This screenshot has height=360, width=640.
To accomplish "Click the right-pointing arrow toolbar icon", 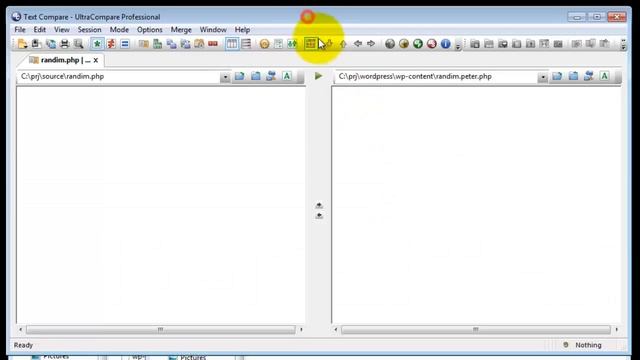I will [x=371, y=43].
